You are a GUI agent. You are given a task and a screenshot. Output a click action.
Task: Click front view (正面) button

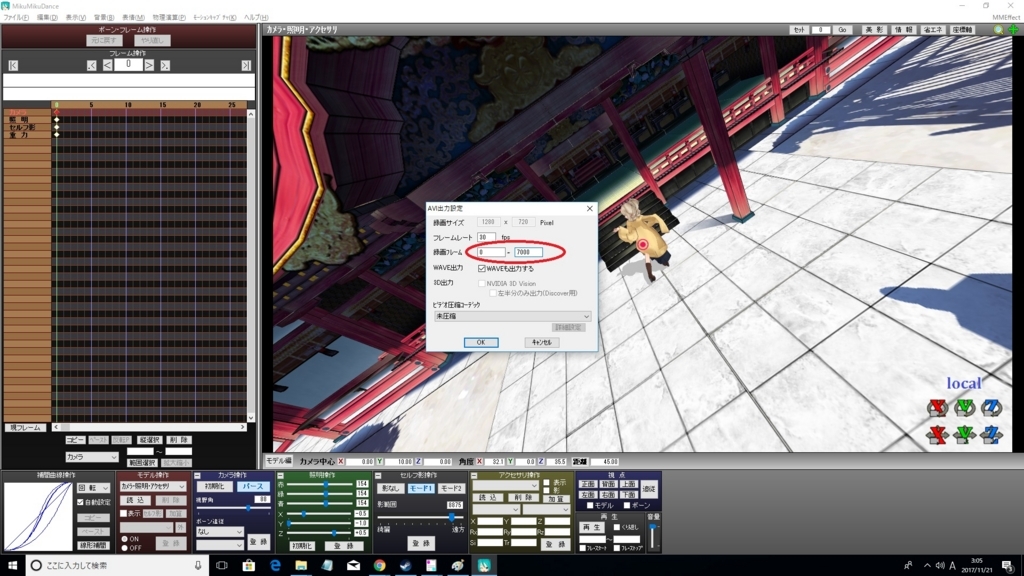[x=588, y=484]
